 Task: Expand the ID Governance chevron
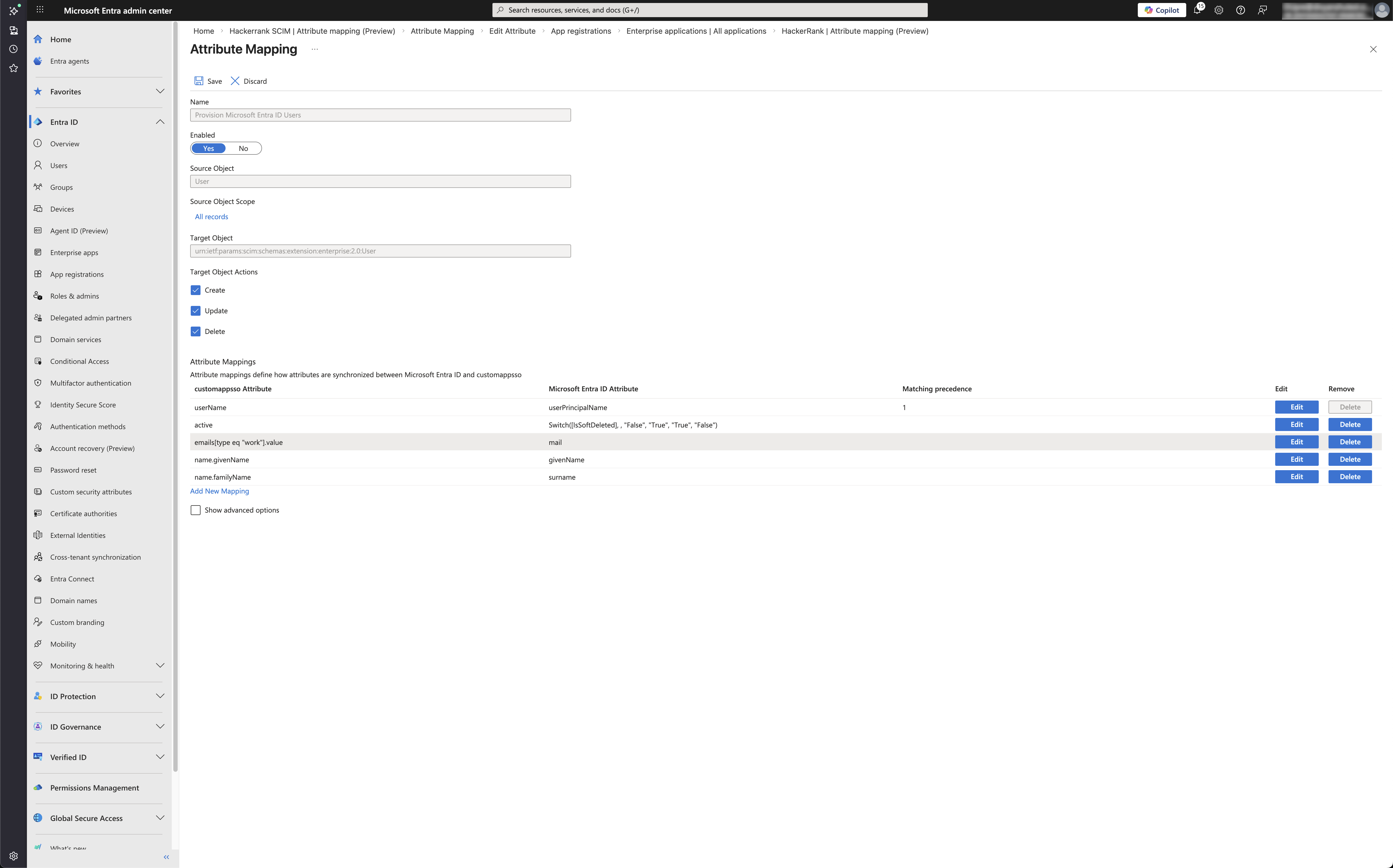click(160, 726)
